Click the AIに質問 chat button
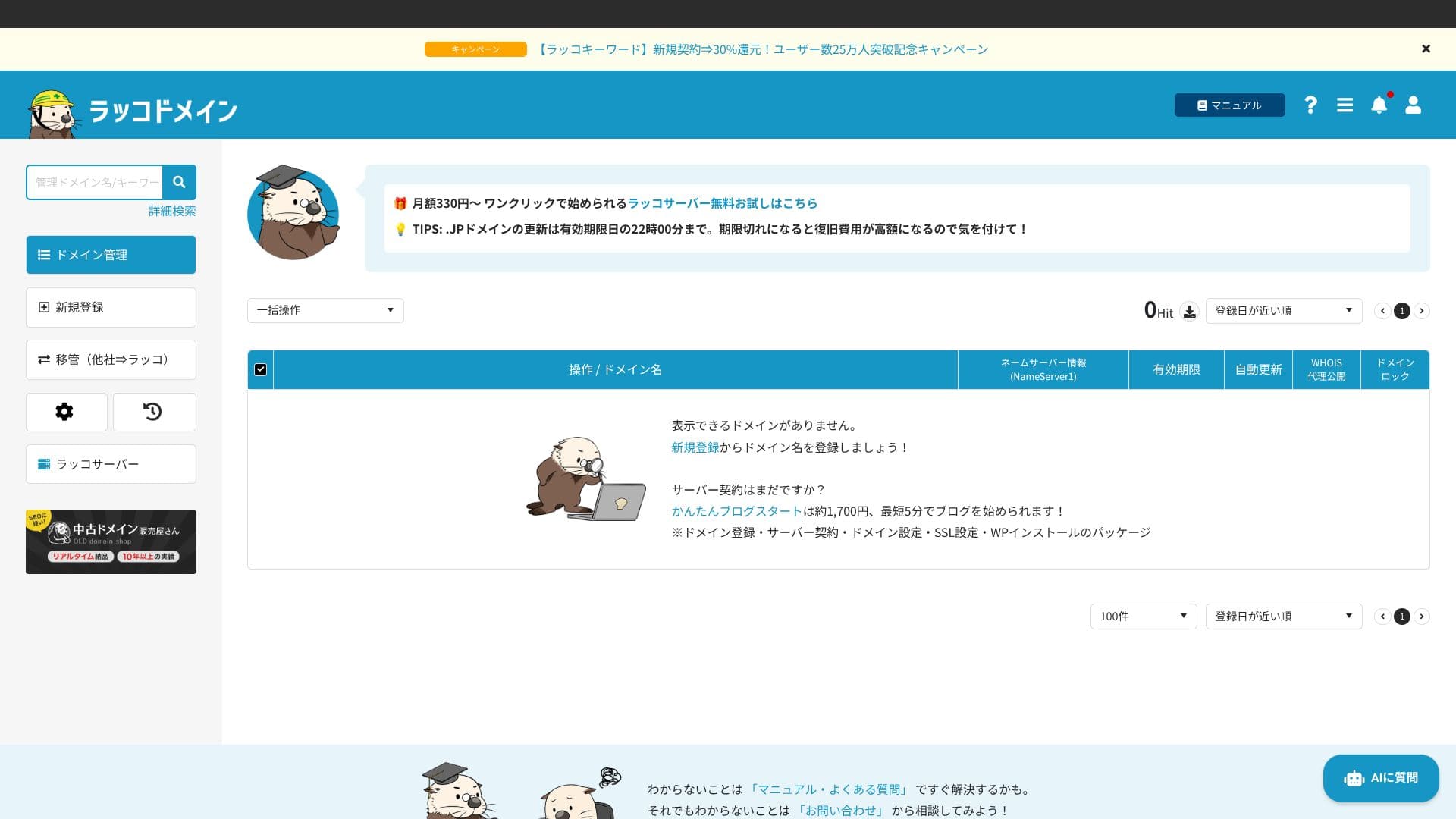The image size is (1456, 819). (x=1380, y=778)
